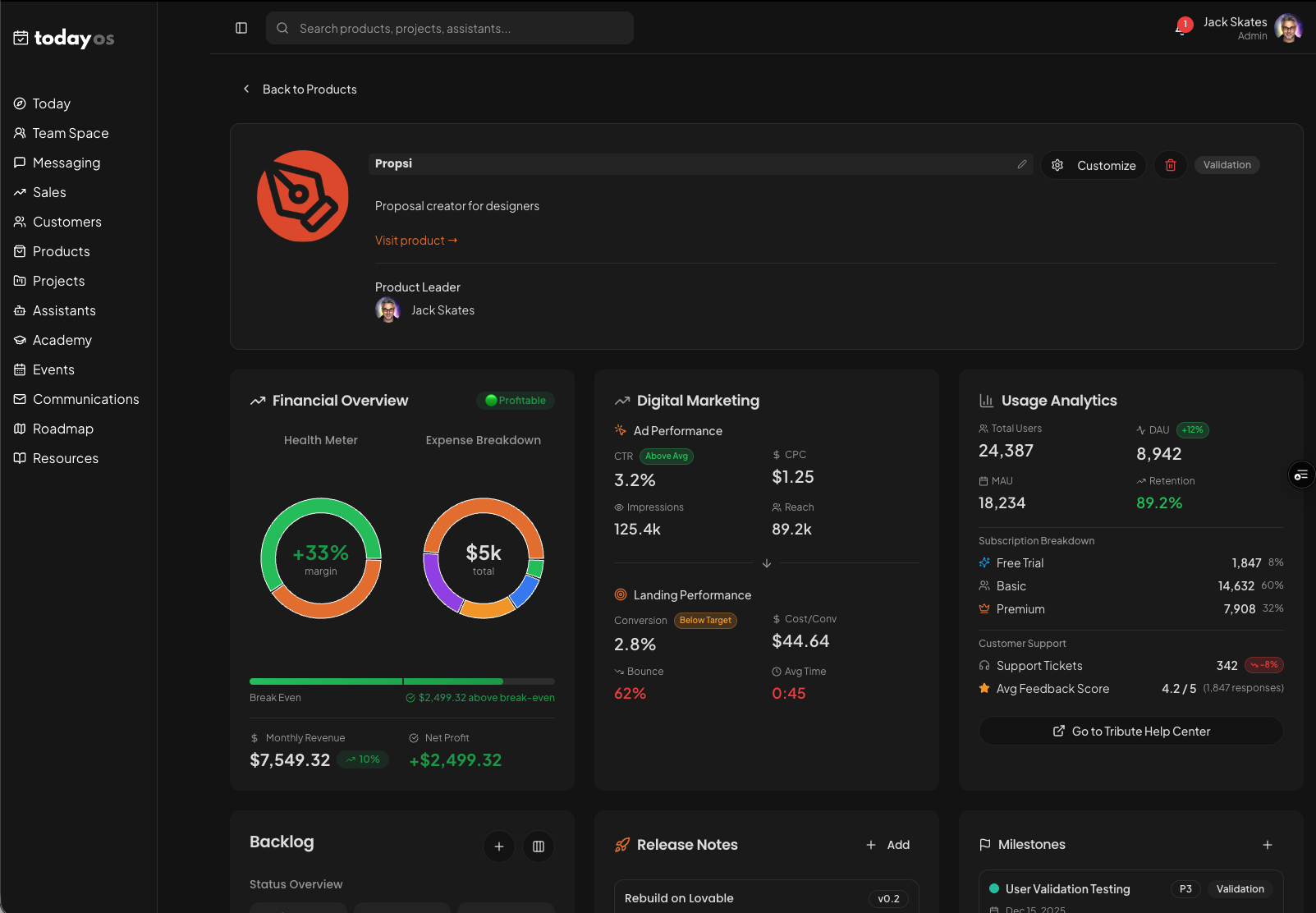Click the Projects sidebar icon
1316x913 pixels.
pos(20,281)
